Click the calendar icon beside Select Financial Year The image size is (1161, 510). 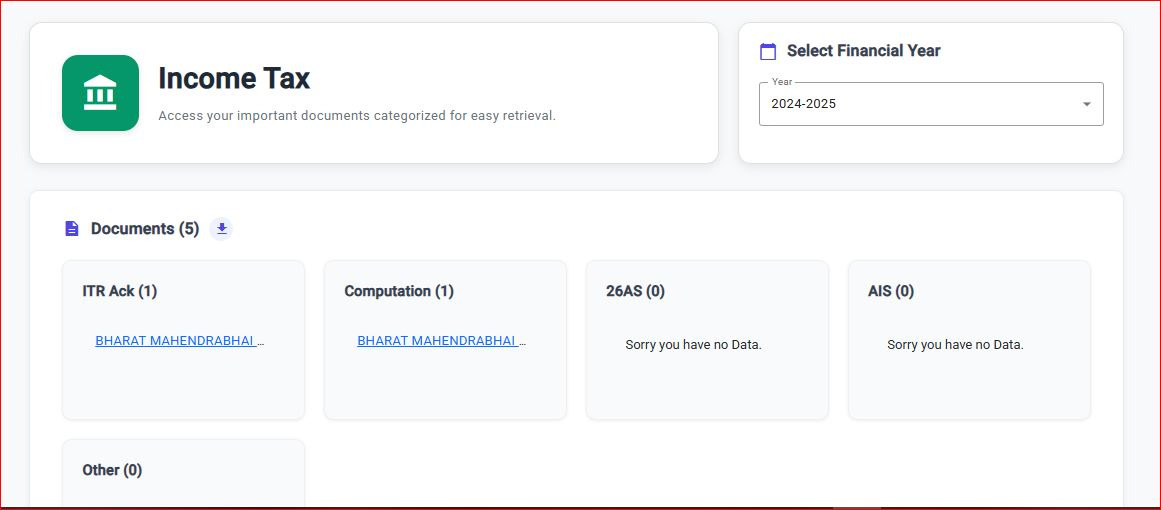(x=768, y=51)
